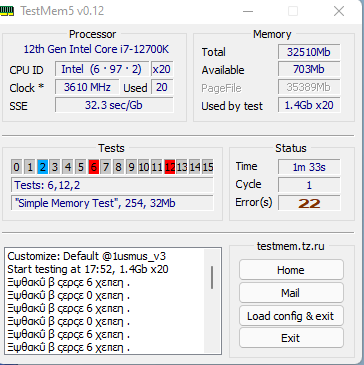The image size is (364, 365).
Task: Click the SSE value 32.3 sec/Gb
Action: [x=114, y=105]
